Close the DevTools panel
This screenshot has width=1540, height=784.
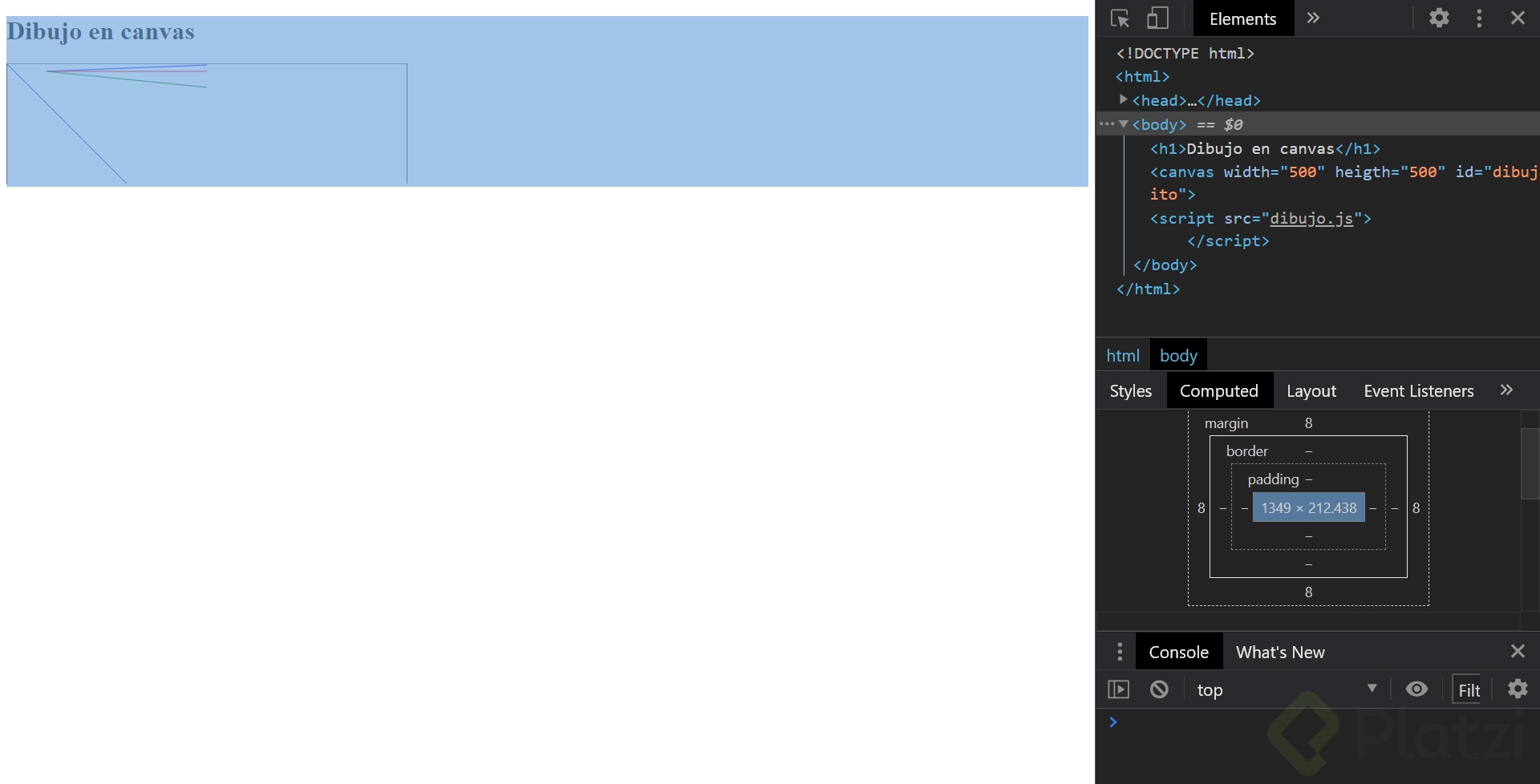(1518, 18)
